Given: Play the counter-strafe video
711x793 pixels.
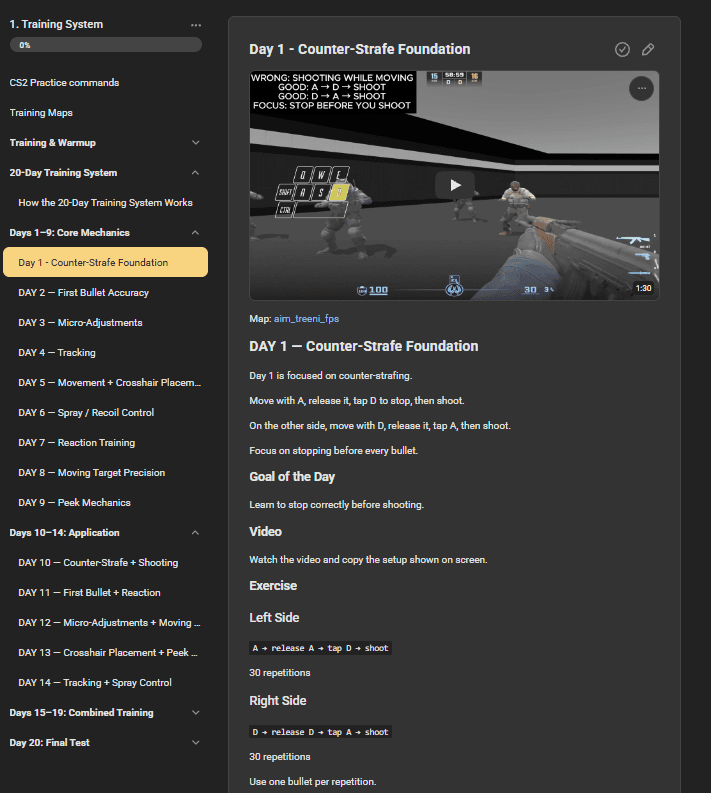Looking at the screenshot, I should (455, 185).
